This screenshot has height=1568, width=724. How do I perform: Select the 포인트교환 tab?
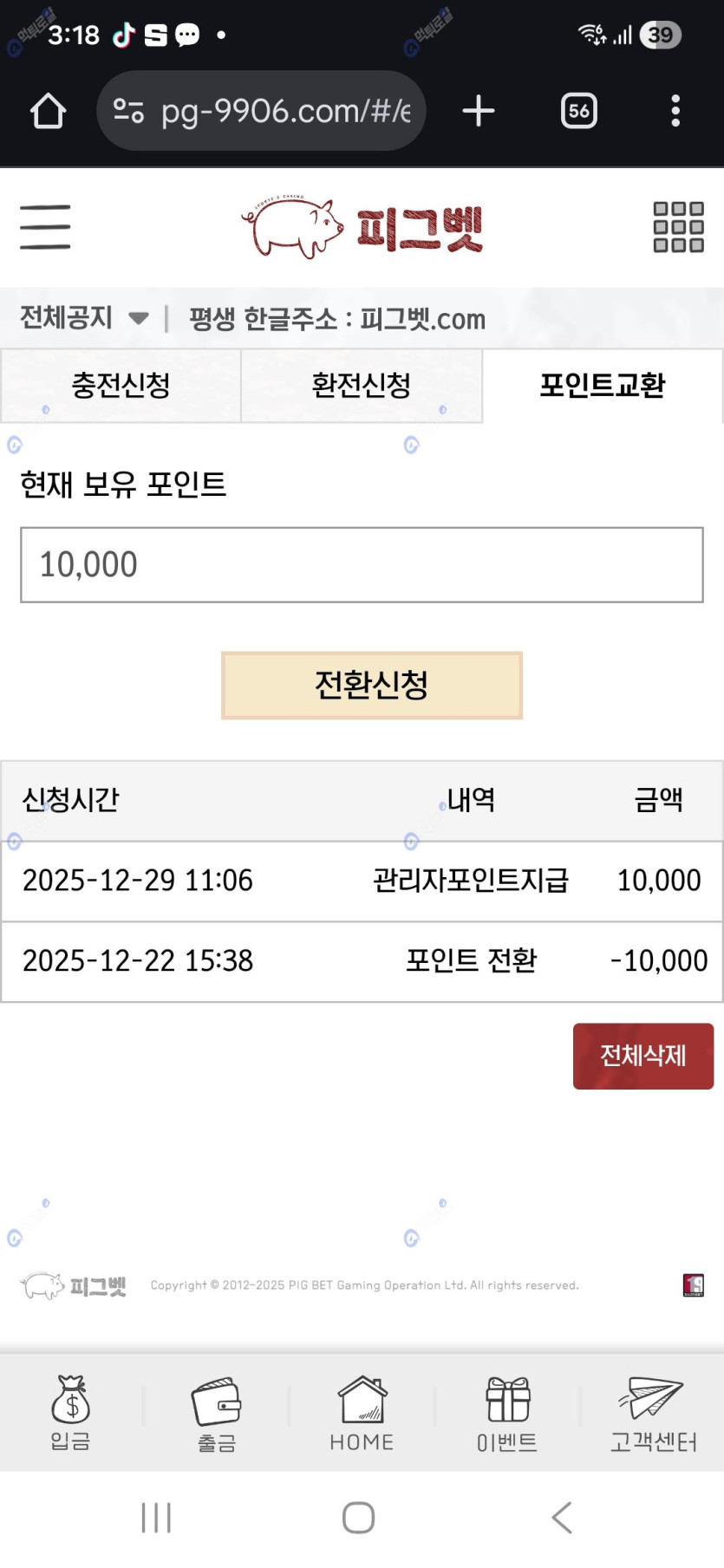point(603,386)
